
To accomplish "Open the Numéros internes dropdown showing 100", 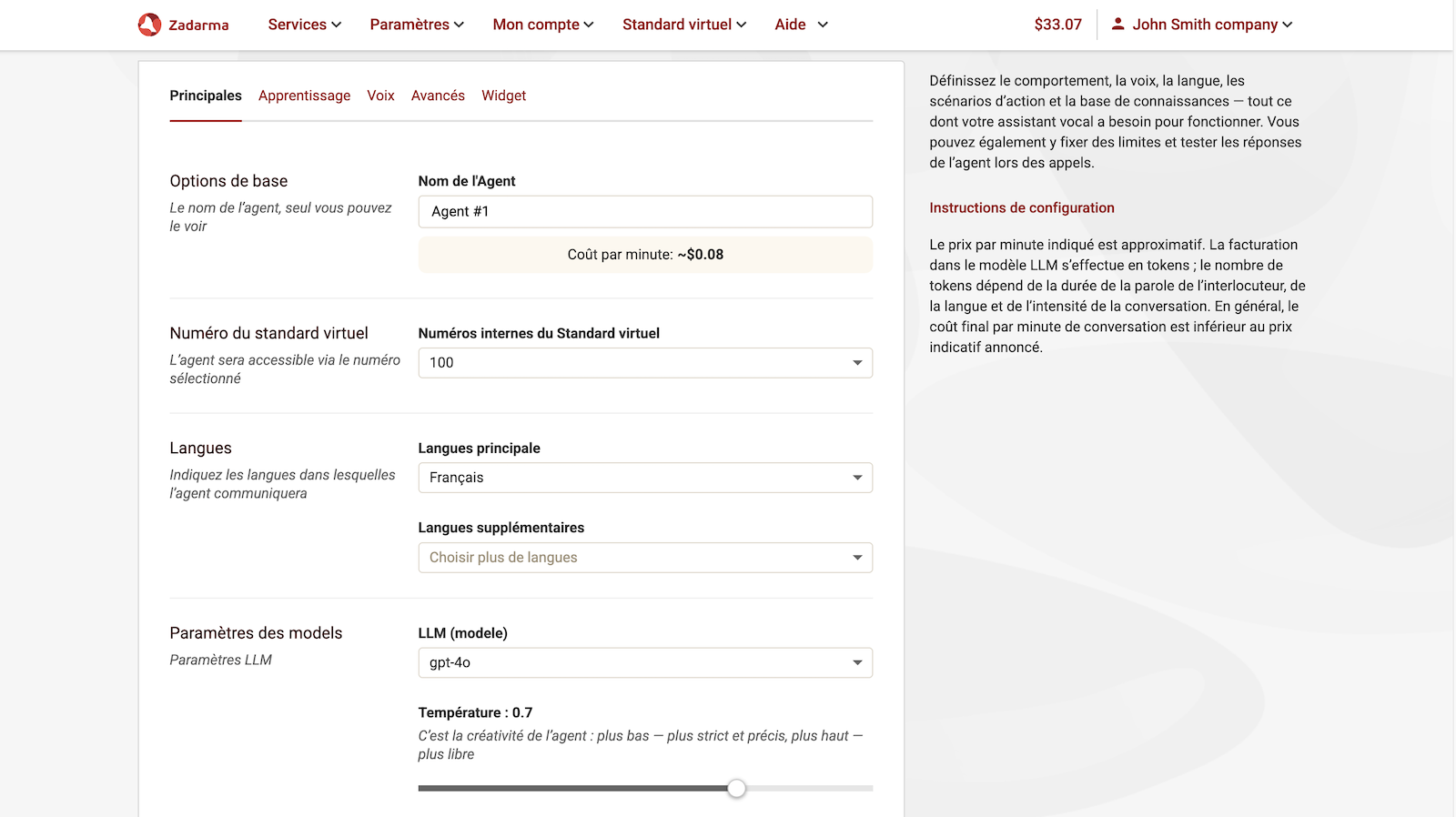I will tap(644, 363).
